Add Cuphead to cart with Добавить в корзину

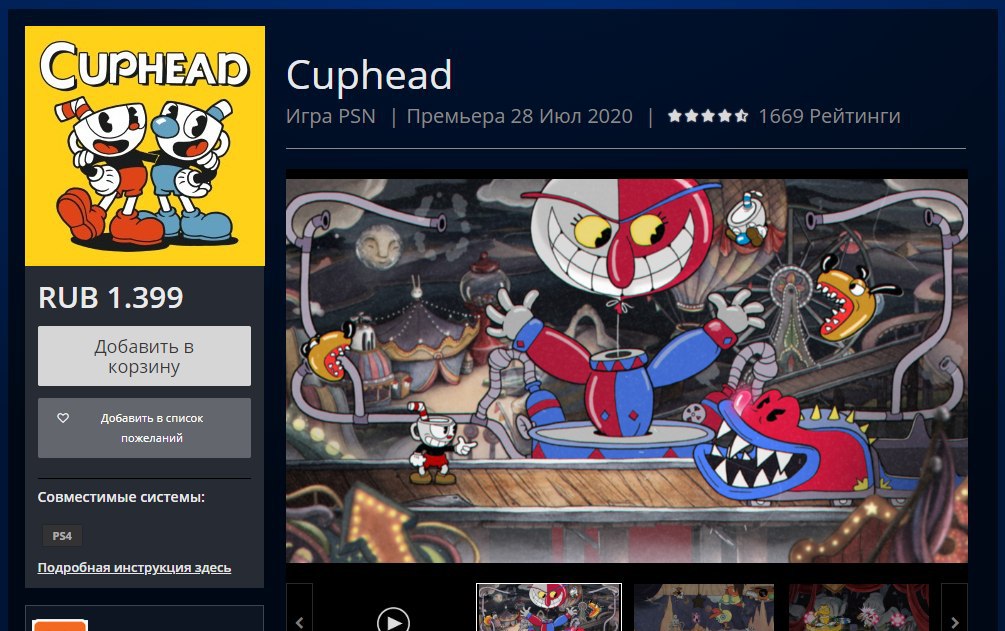(144, 356)
